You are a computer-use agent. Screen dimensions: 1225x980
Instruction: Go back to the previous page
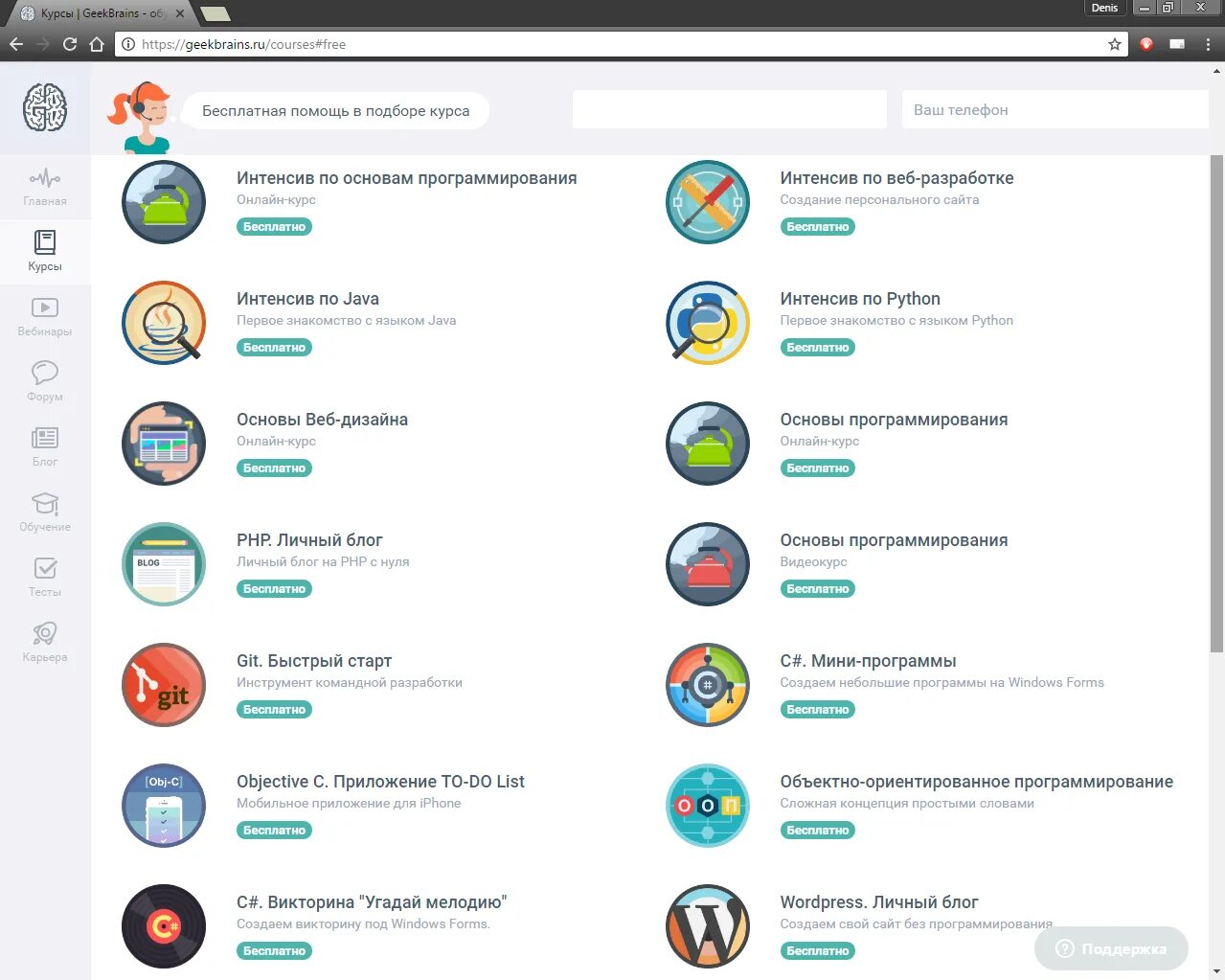coord(16,44)
